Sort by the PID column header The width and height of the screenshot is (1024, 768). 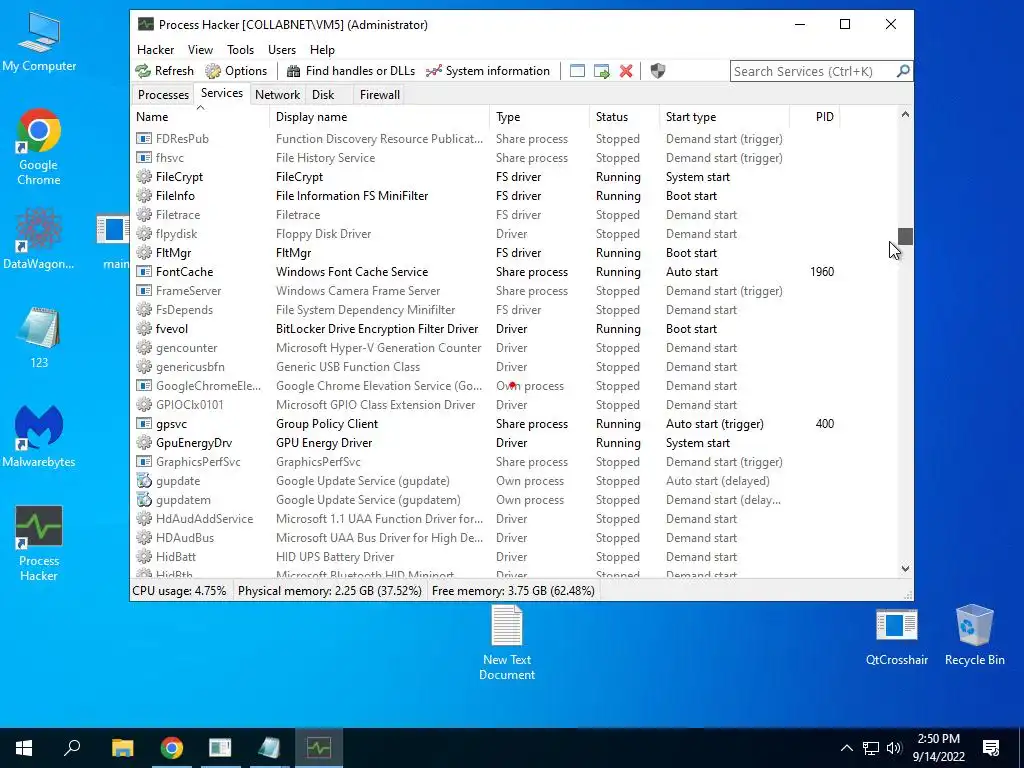coord(815,117)
